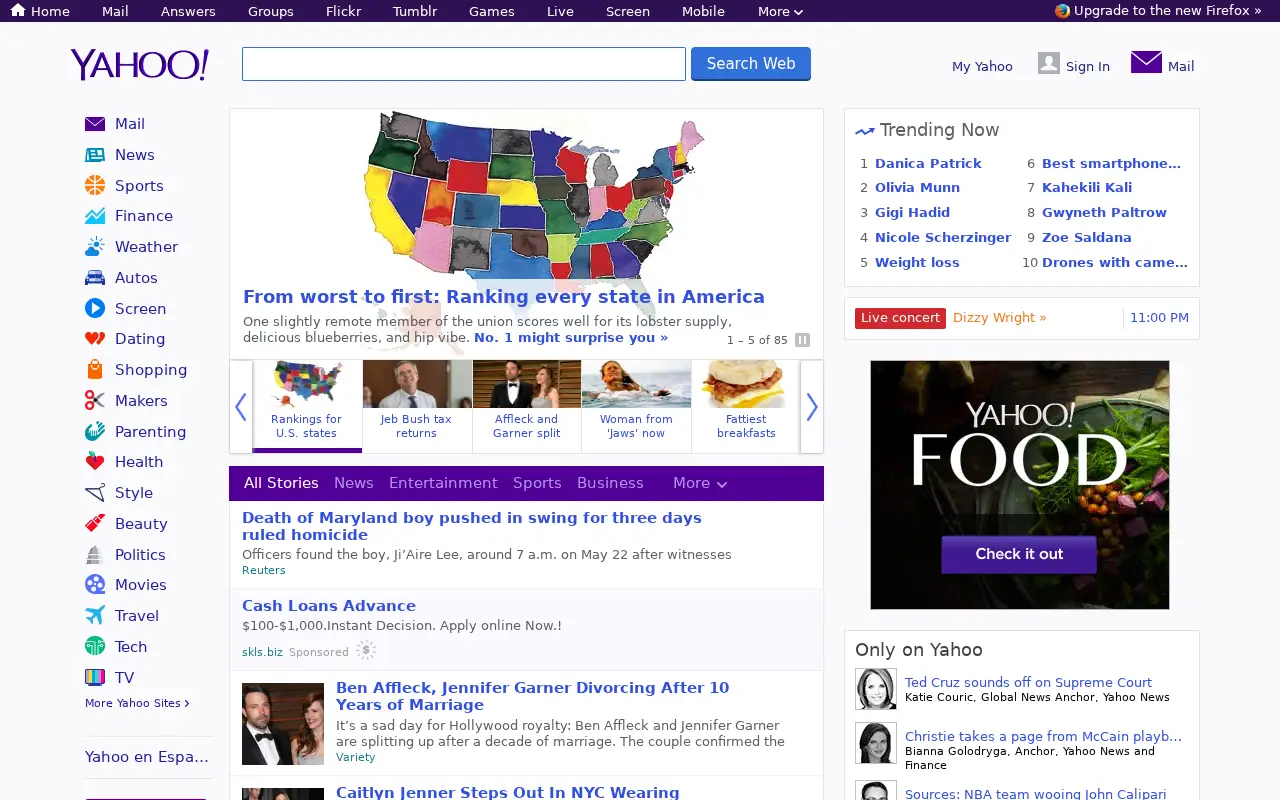
Task: Select Woman from 'Jaws' now thumbnail
Action: click(636, 405)
